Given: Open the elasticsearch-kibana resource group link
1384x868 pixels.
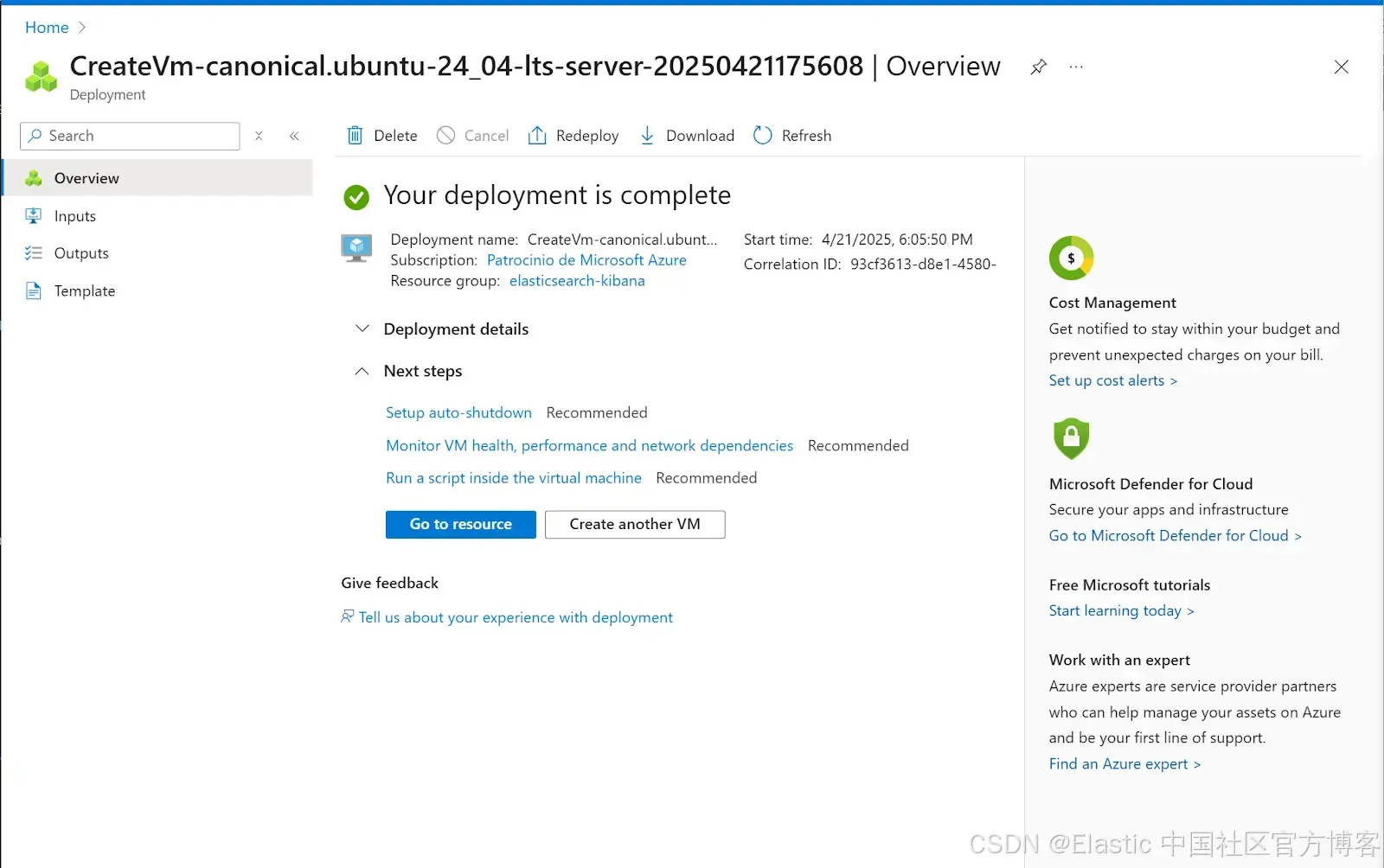Looking at the screenshot, I should tap(577, 281).
